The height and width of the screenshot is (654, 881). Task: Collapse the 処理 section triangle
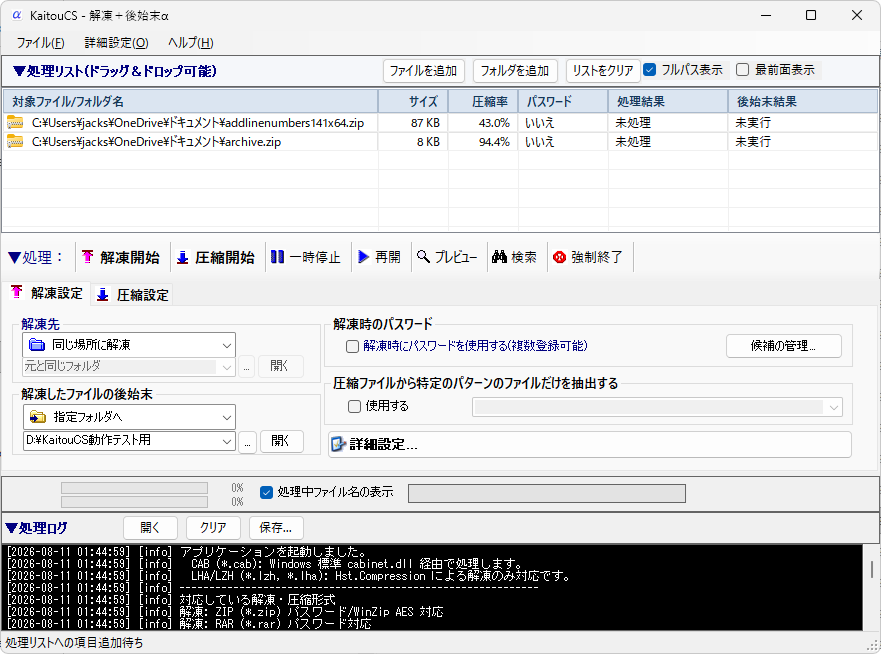coord(15,258)
